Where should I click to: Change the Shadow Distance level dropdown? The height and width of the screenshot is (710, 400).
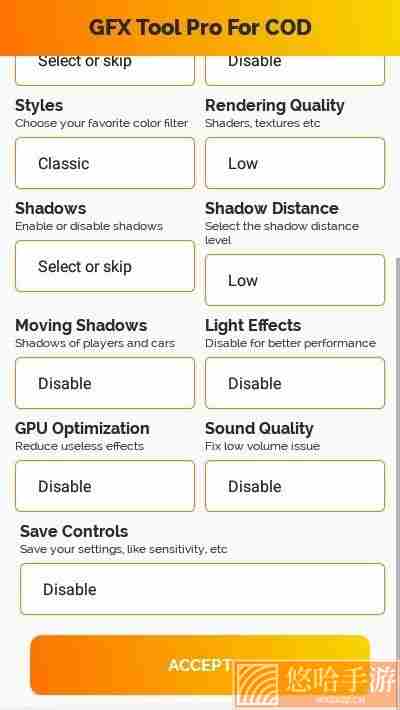point(295,280)
